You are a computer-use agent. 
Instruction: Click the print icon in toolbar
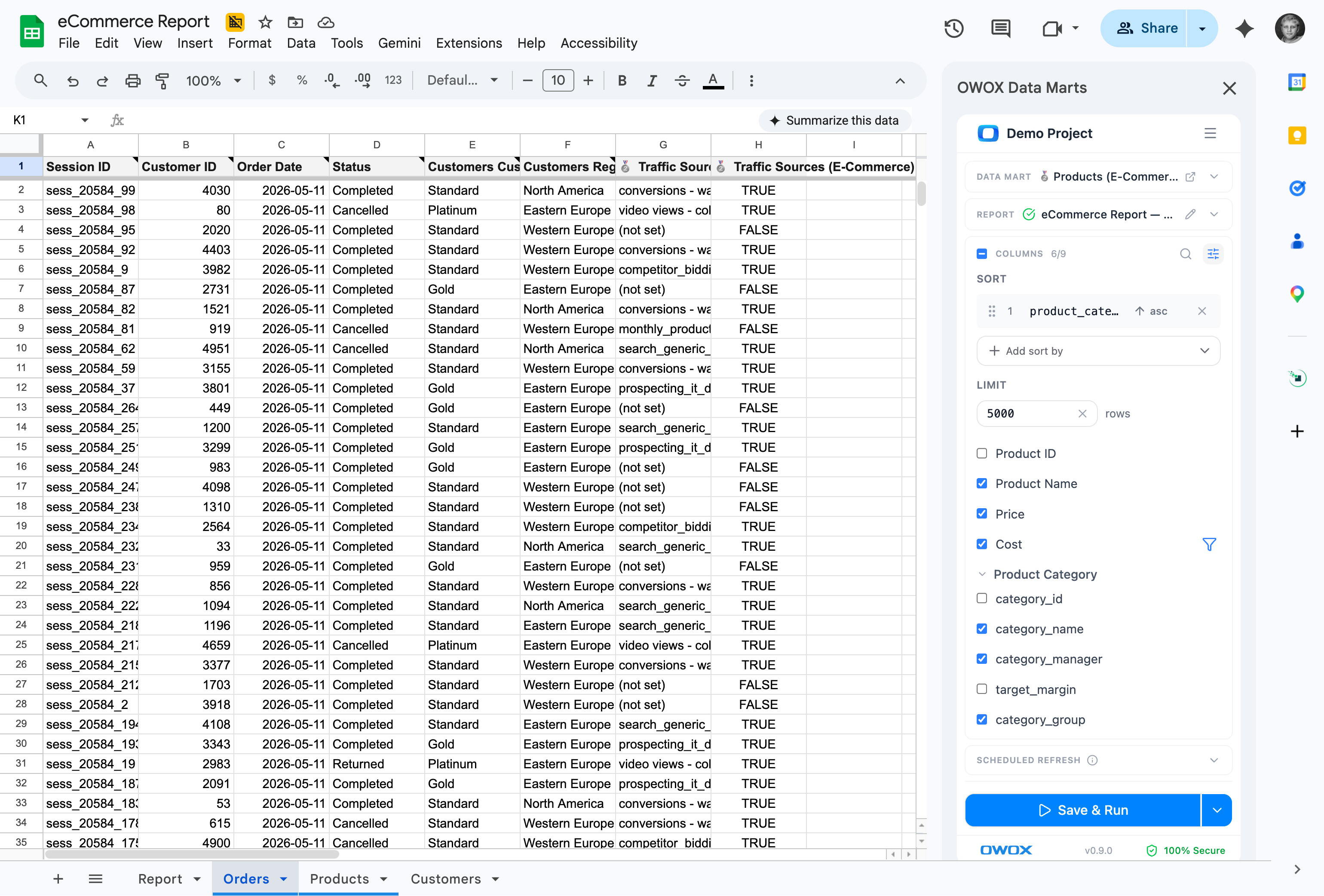(133, 80)
